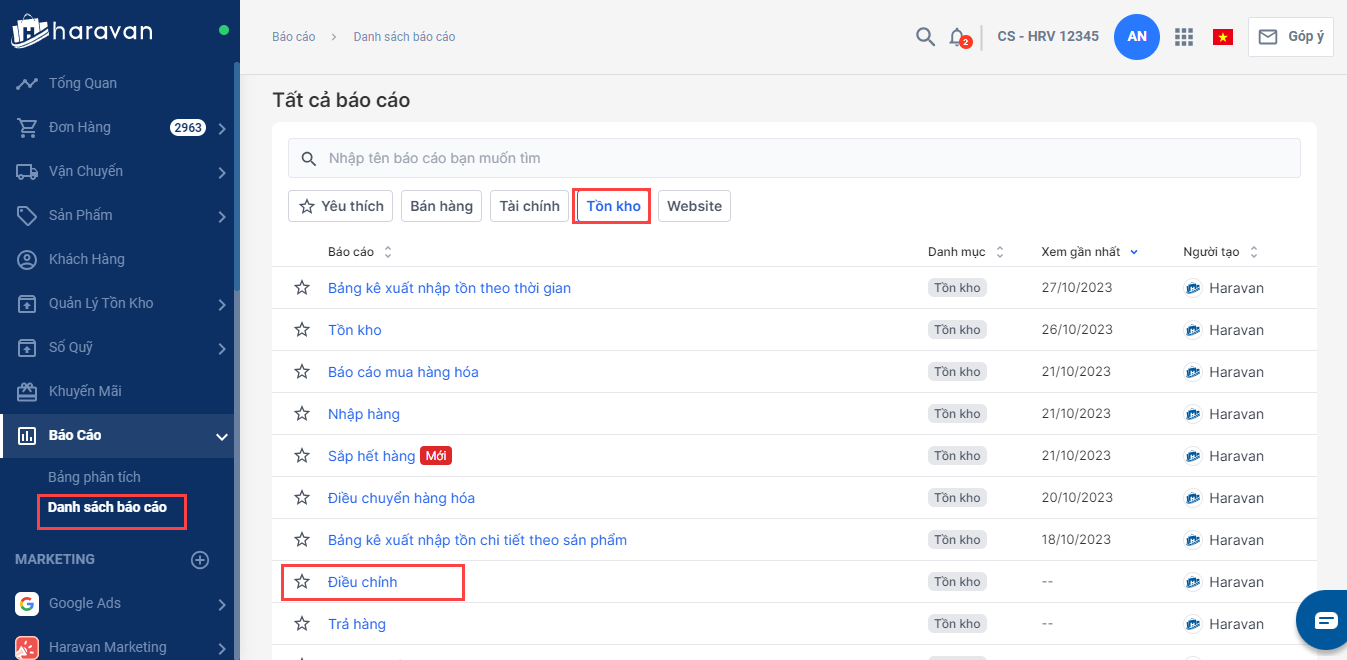The image size is (1347, 660).
Task: Open the search magnifier in top bar
Action: point(925,37)
